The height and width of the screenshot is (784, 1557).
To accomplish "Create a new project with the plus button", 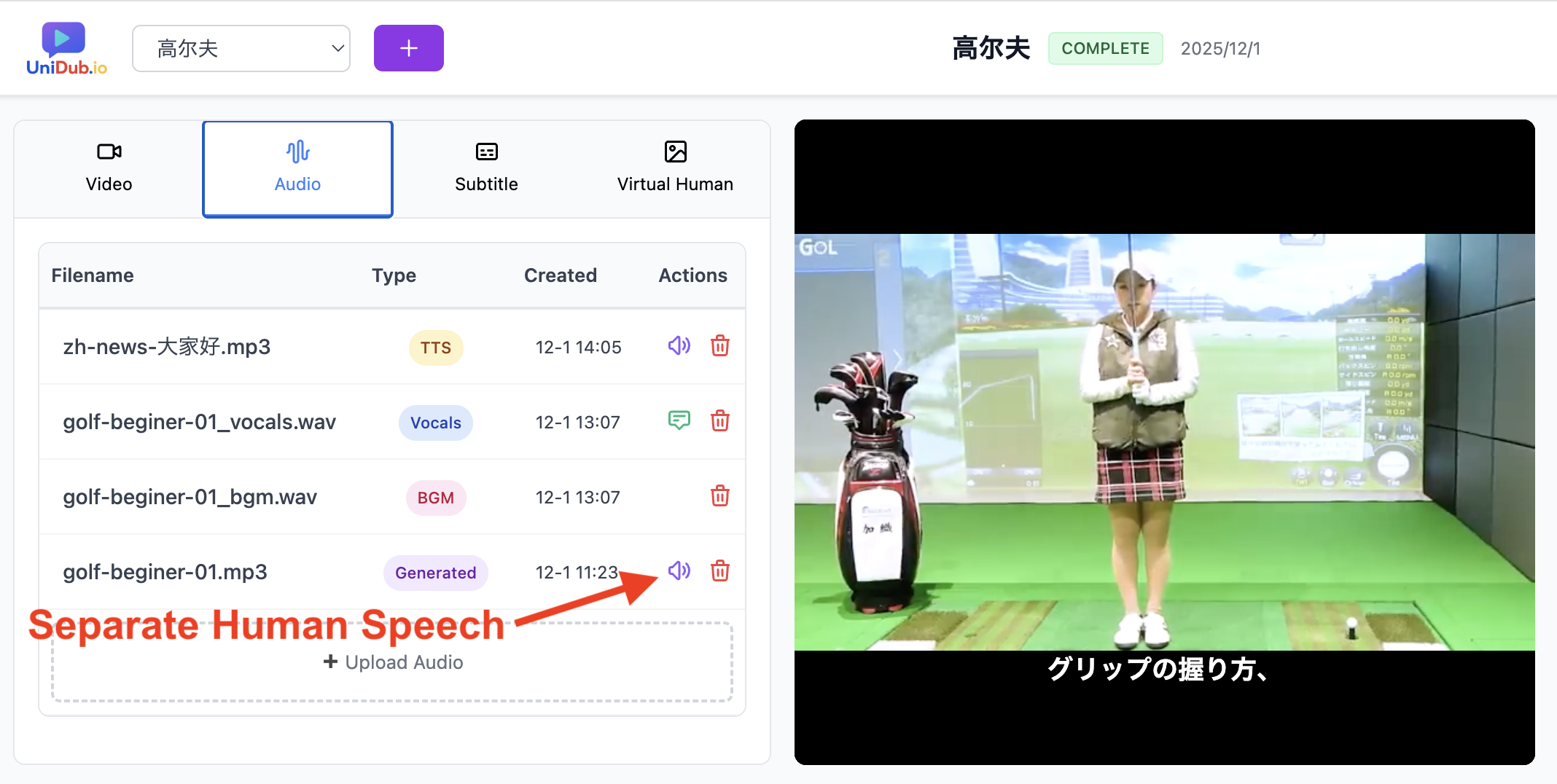I will pos(408,47).
